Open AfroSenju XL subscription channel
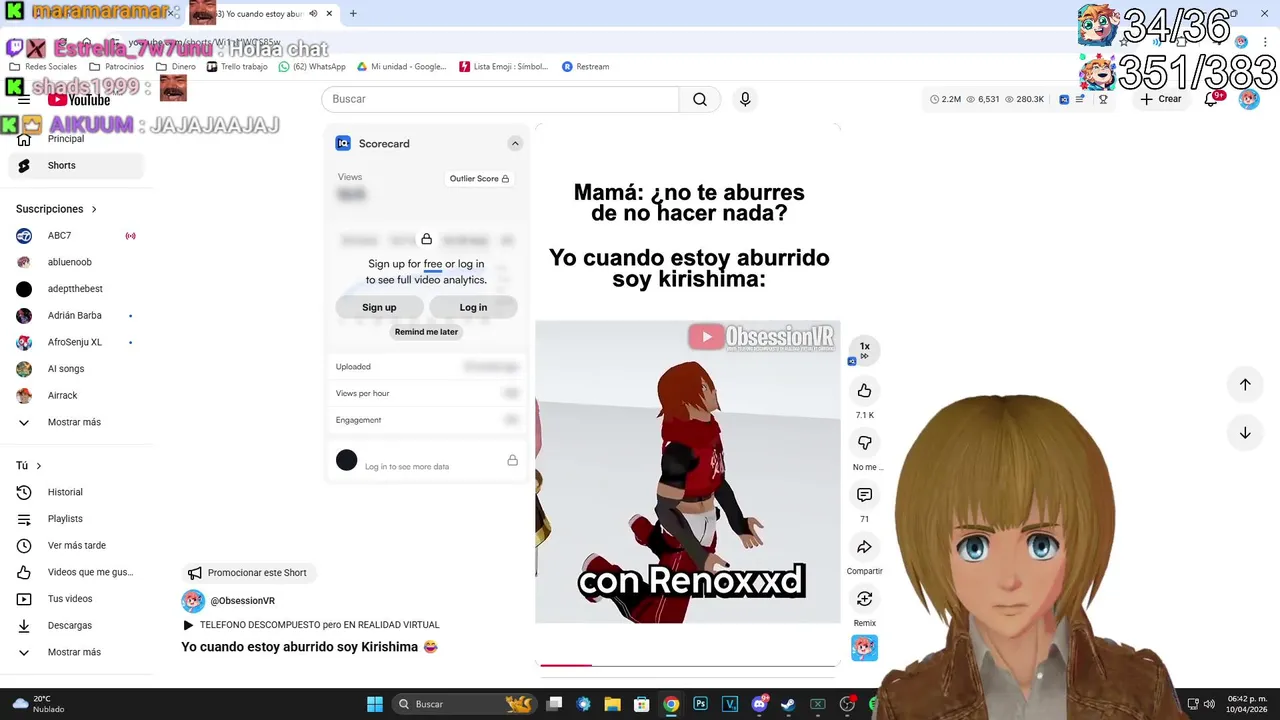Screen dimensions: 1280x720 tap(75, 342)
